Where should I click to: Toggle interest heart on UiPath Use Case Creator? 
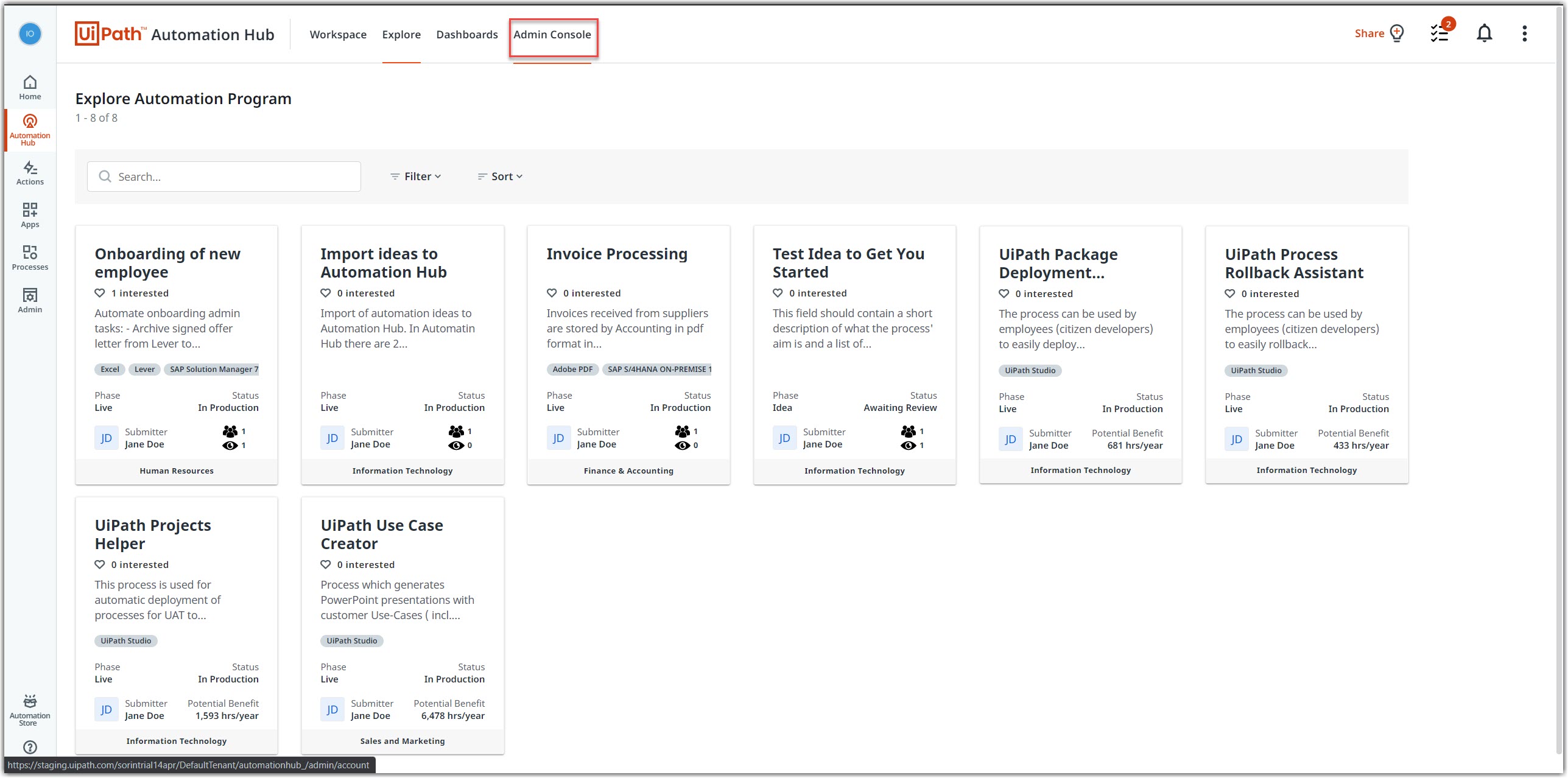tap(326, 564)
